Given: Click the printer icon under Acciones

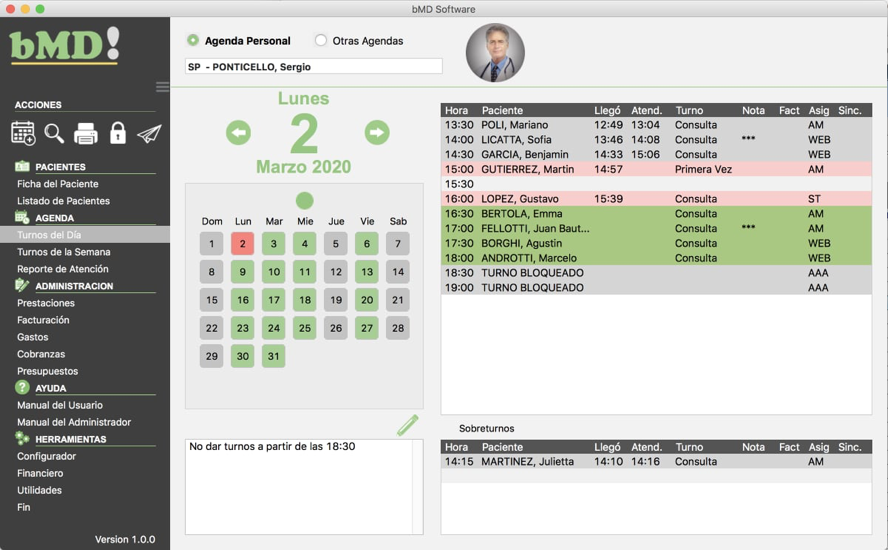Looking at the screenshot, I should point(86,134).
